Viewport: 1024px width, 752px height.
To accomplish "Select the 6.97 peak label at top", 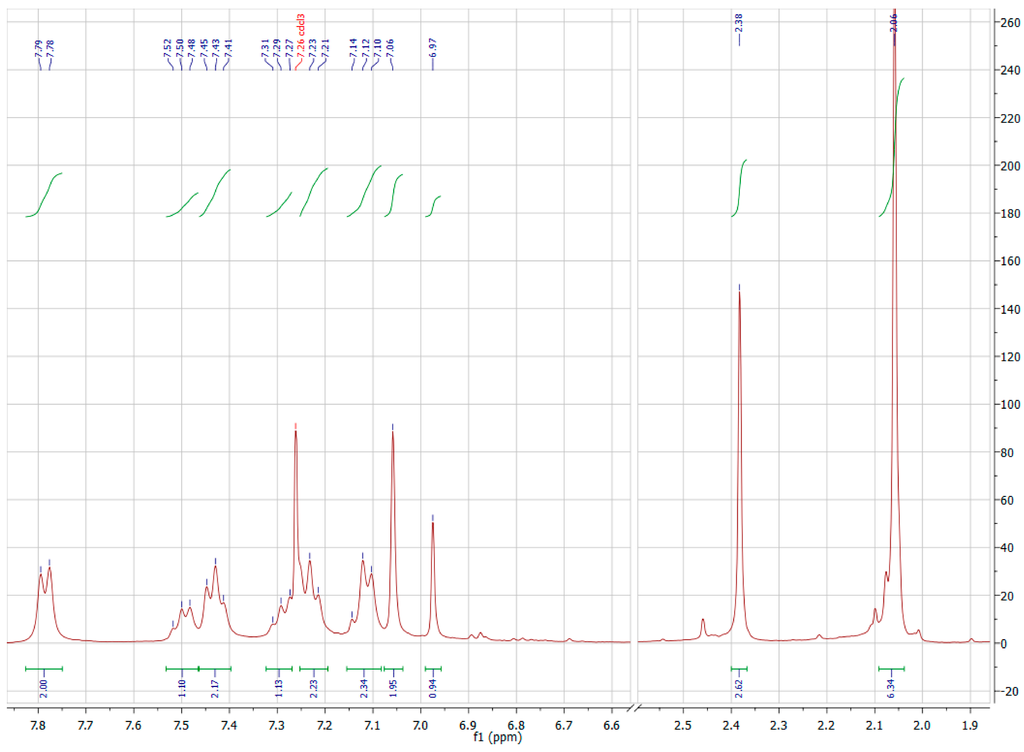I will point(433,47).
